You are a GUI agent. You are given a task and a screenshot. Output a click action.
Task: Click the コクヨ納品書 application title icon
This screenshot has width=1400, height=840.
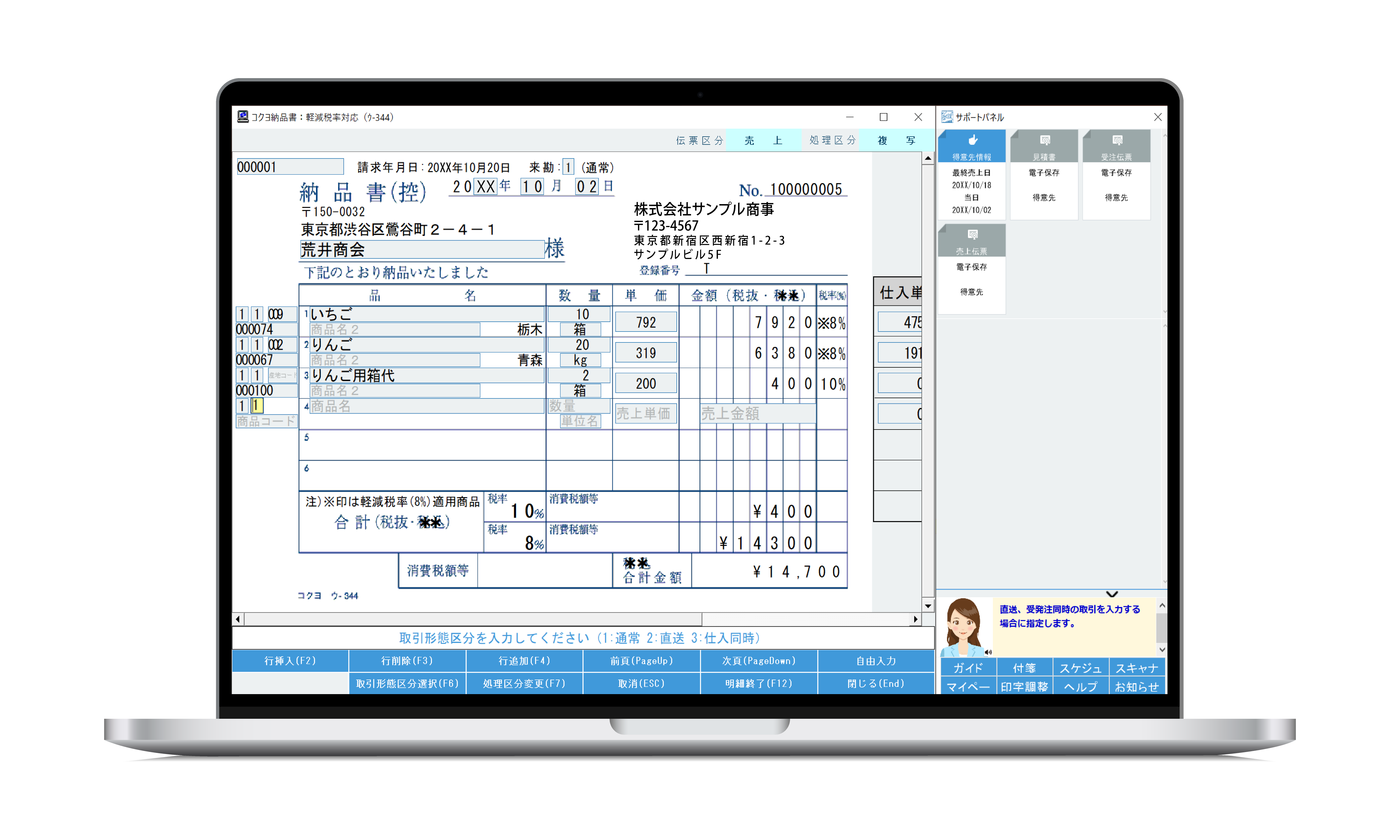[x=242, y=116]
